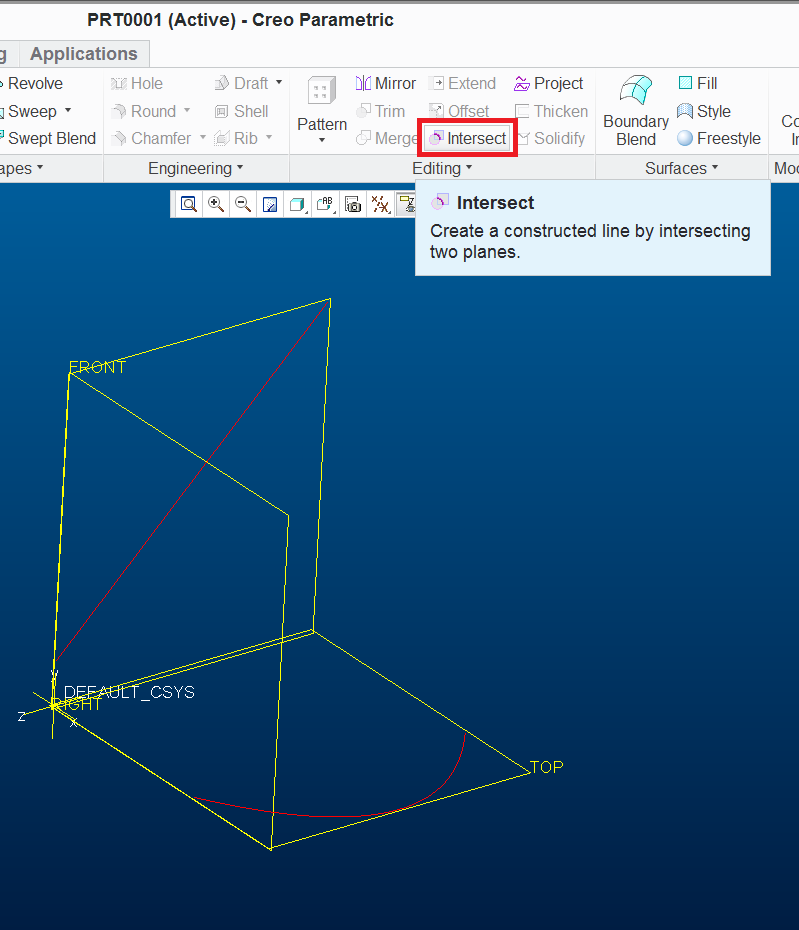The width and height of the screenshot is (799, 930).
Task: Click the Swept Blend command
Action: 48,138
